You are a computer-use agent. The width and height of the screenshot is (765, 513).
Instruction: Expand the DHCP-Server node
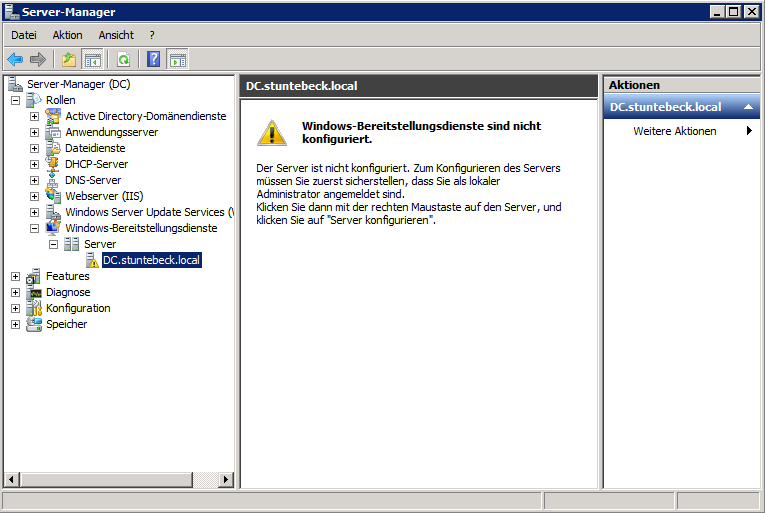pyautogui.click(x=34, y=164)
